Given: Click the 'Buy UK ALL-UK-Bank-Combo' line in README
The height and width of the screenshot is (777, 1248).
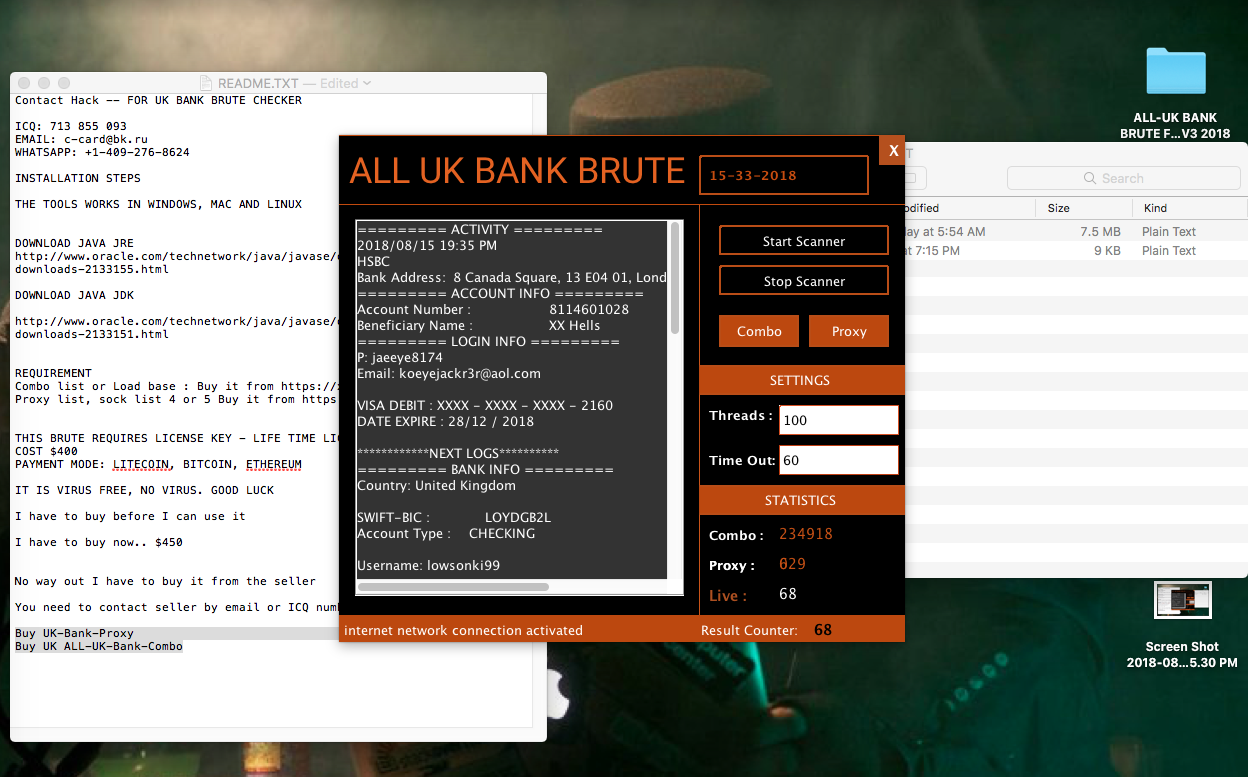Looking at the screenshot, I should pyautogui.click(x=99, y=646).
